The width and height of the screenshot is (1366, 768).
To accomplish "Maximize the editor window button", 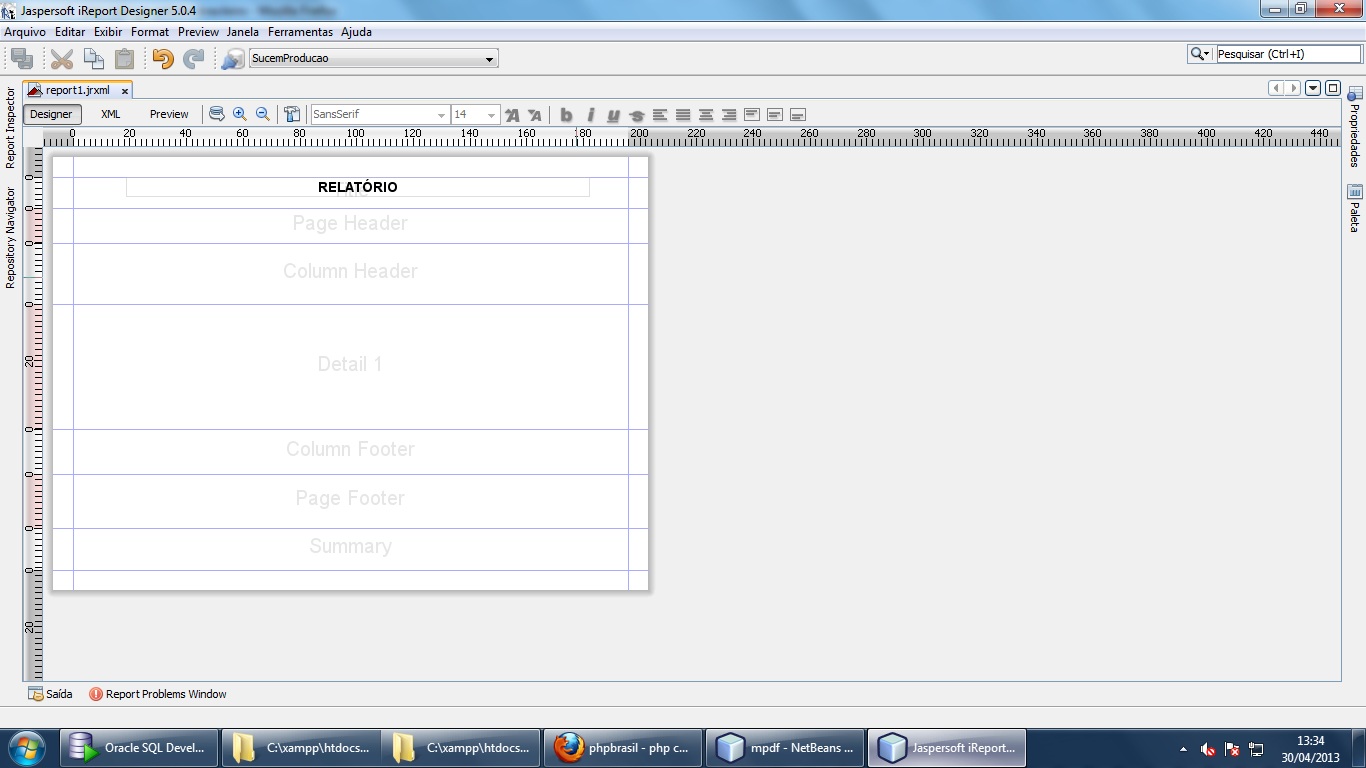I will (1332, 88).
